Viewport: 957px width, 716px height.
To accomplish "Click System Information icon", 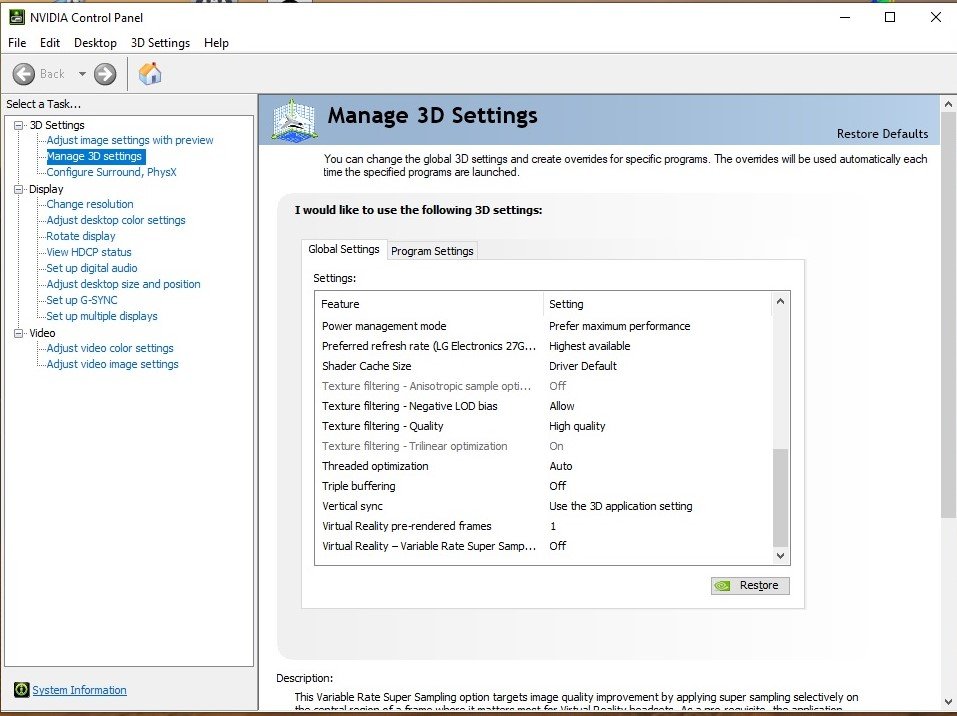I will [x=21, y=690].
